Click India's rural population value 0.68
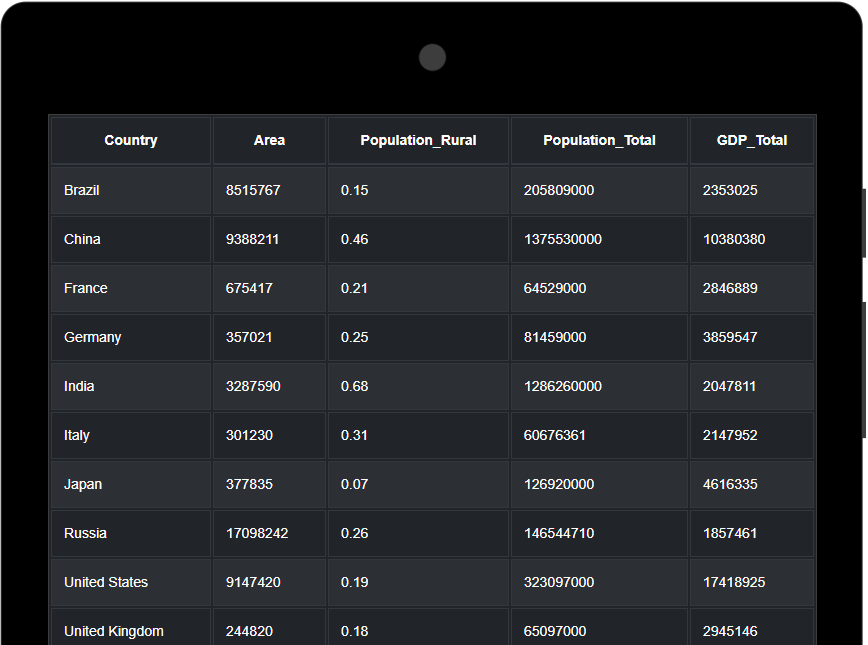The height and width of the screenshot is (645, 868). [x=354, y=386]
